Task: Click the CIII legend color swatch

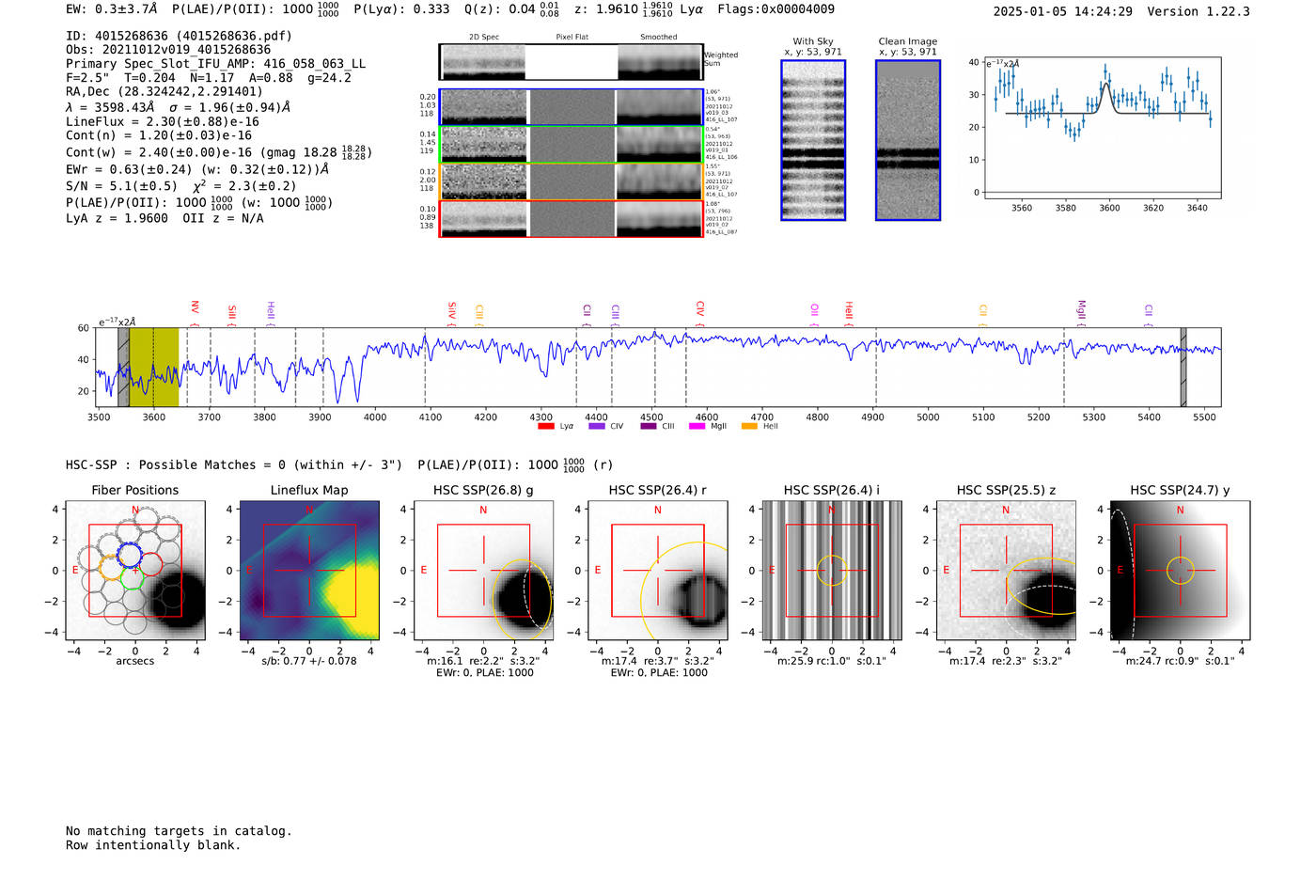Action: click(648, 426)
